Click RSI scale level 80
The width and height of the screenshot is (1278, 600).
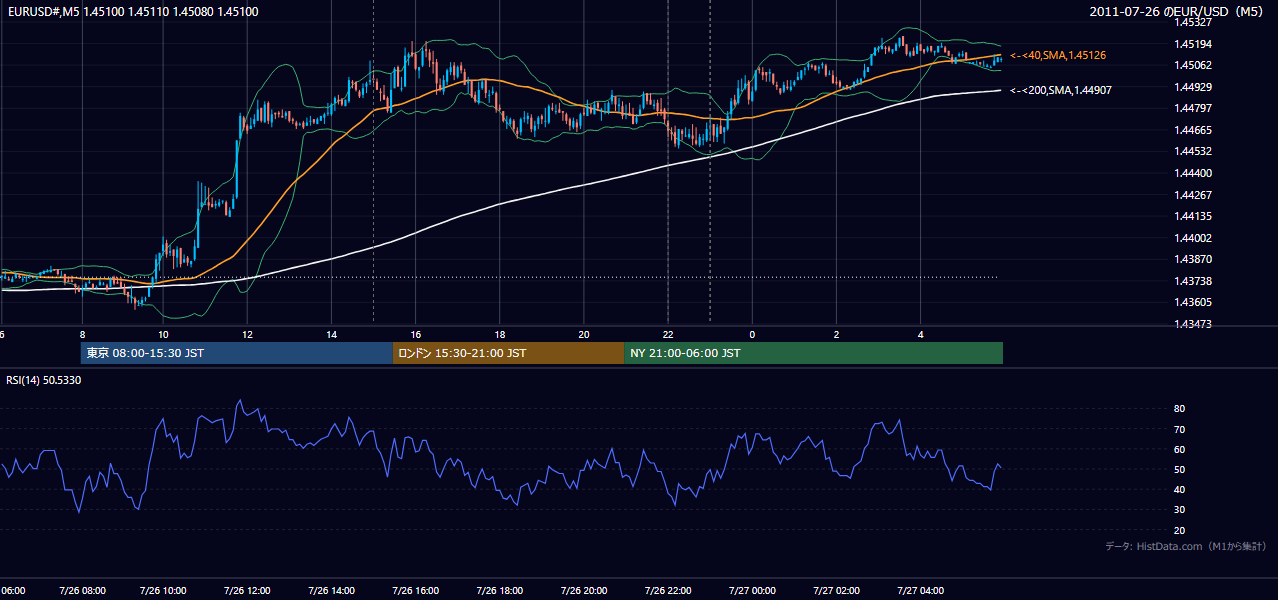click(x=1180, y=409)
